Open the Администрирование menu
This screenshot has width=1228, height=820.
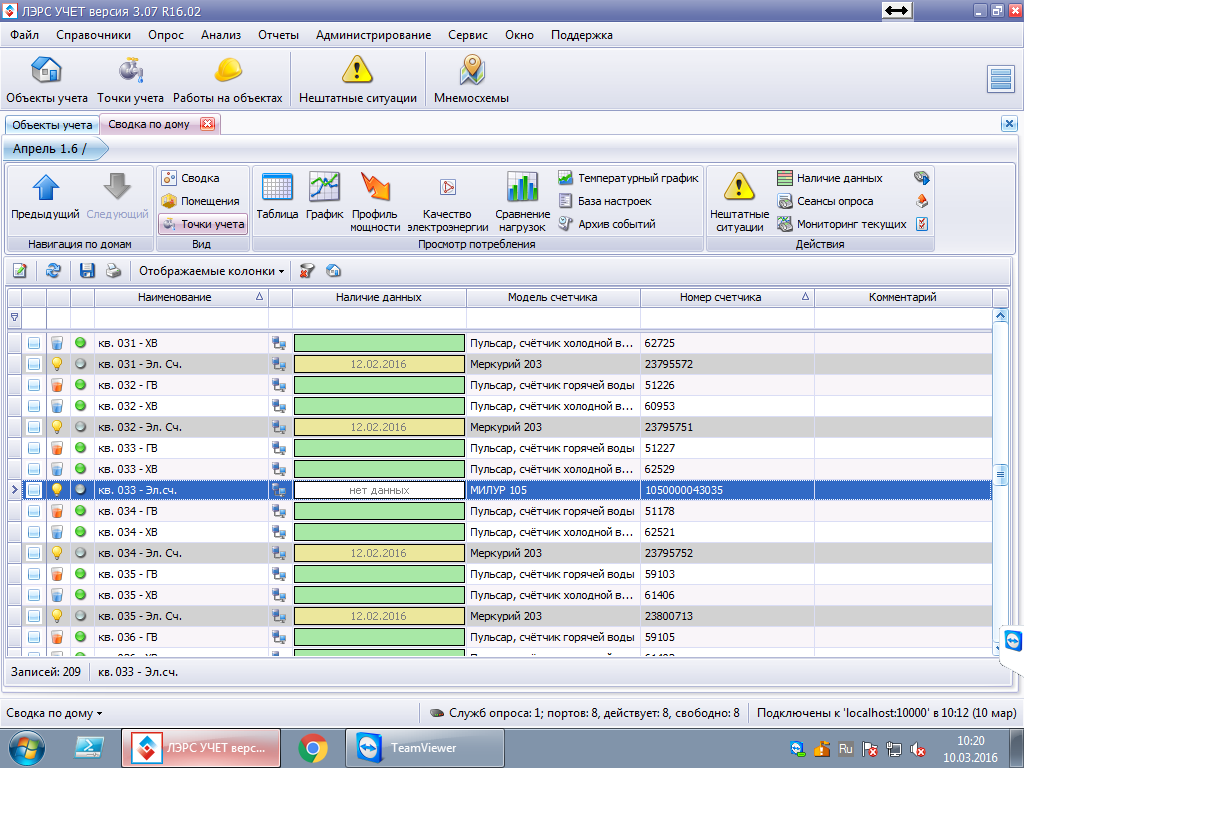coord(373,35)
